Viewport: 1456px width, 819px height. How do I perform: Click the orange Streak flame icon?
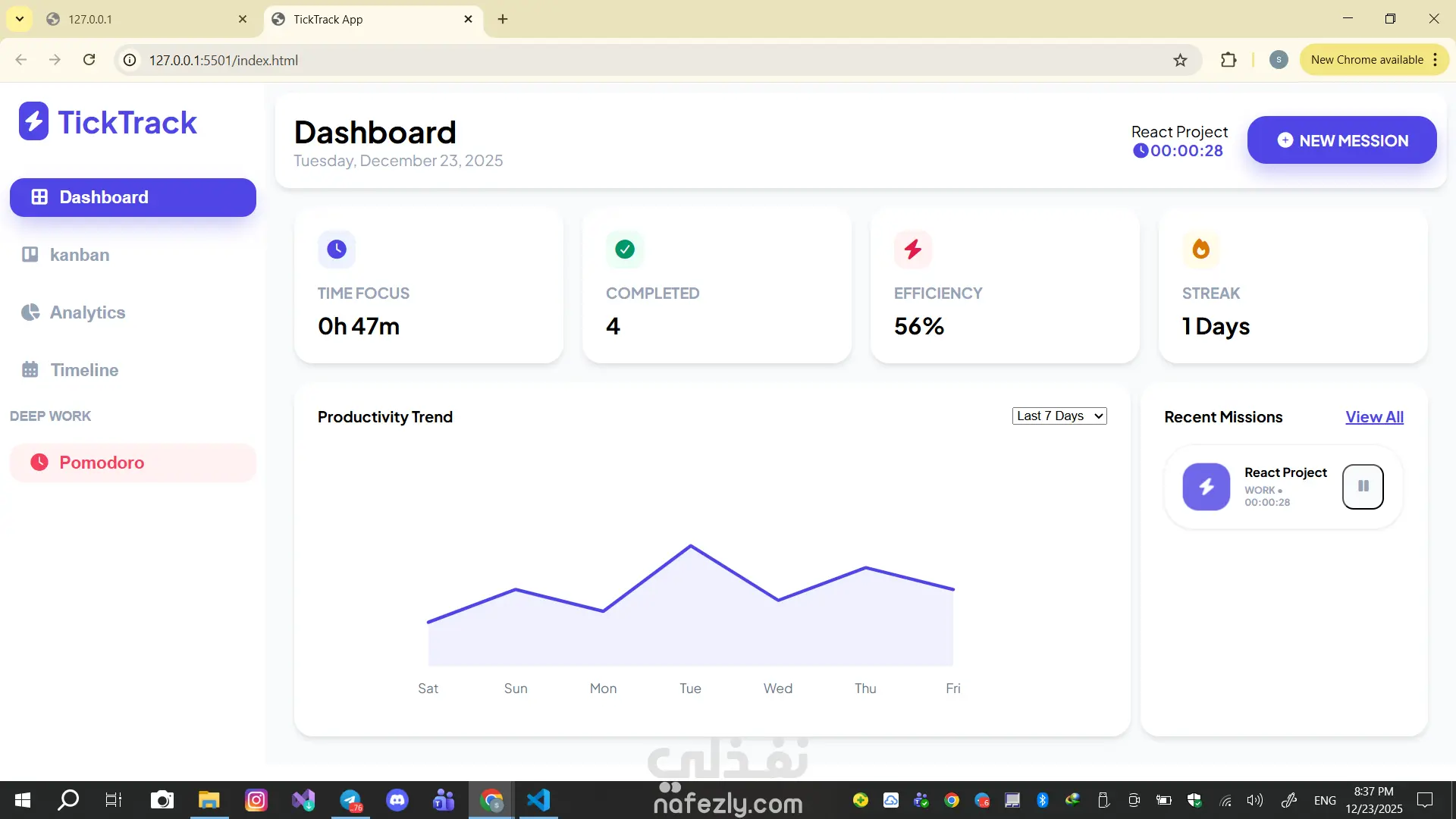point(1200,249)
